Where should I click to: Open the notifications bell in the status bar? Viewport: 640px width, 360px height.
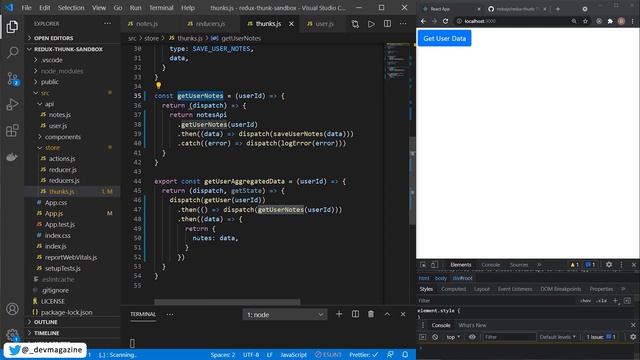coord(405,355)
